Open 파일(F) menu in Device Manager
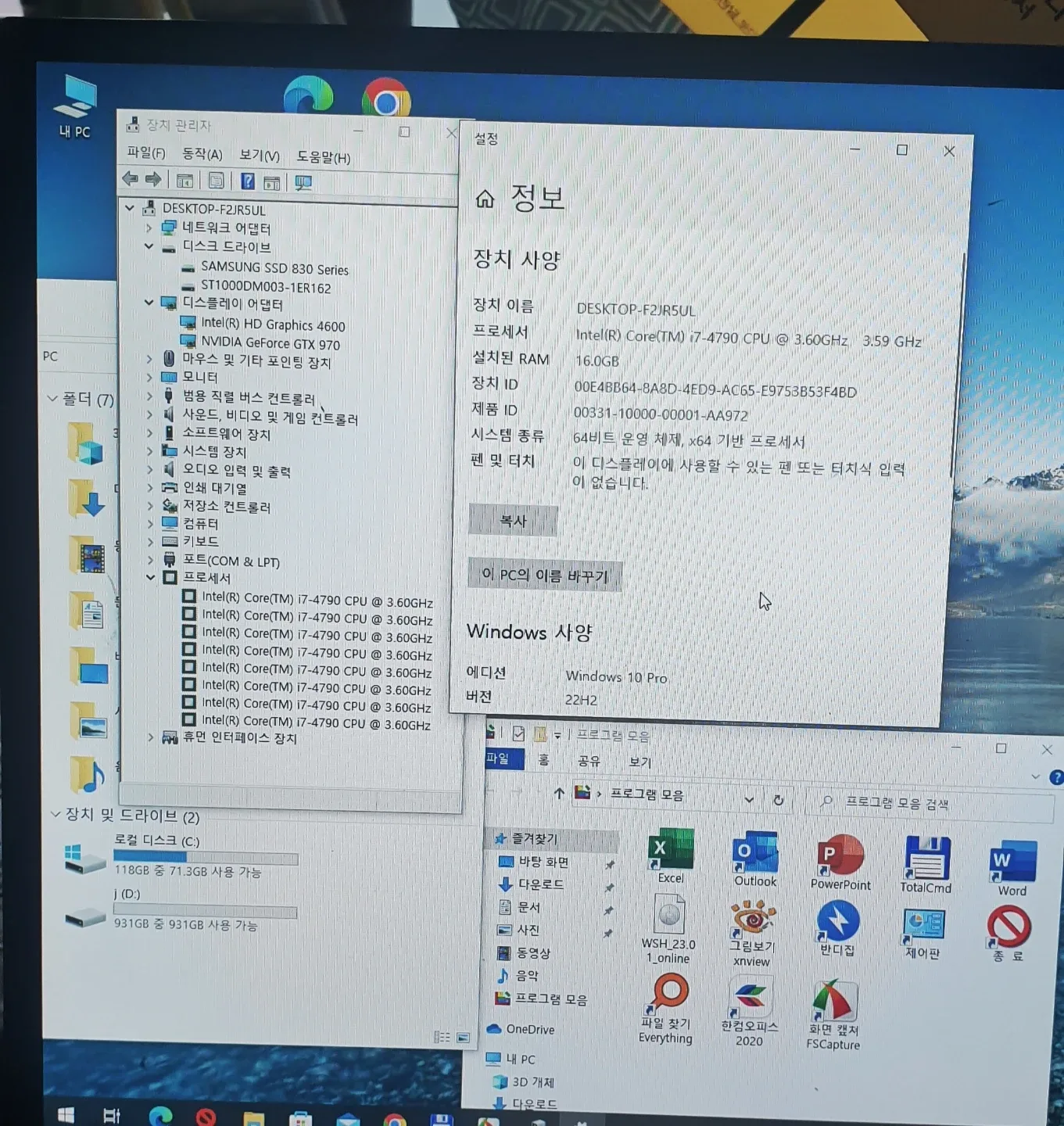 point(146,152)
